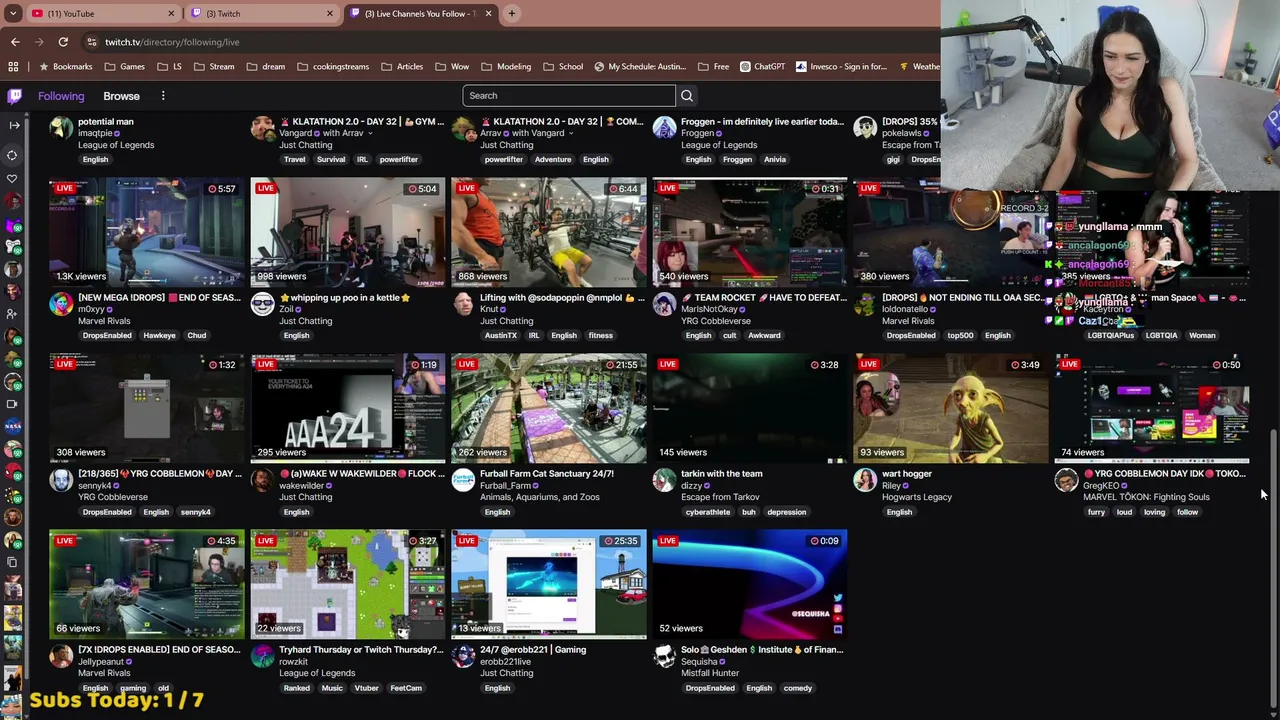Click the Vtuber tag under rowzkit
The height and width of the screenshot is (720, 1280).
click(366, 688)
